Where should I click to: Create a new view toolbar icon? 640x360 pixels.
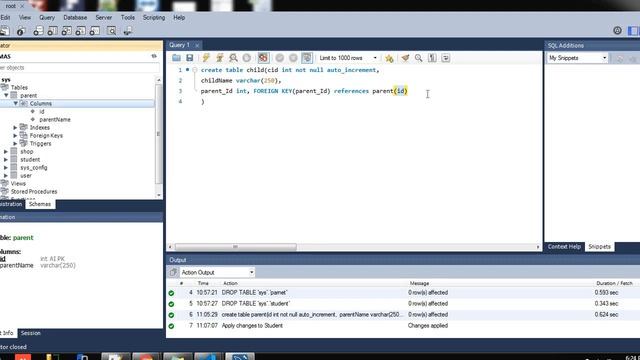67,31
